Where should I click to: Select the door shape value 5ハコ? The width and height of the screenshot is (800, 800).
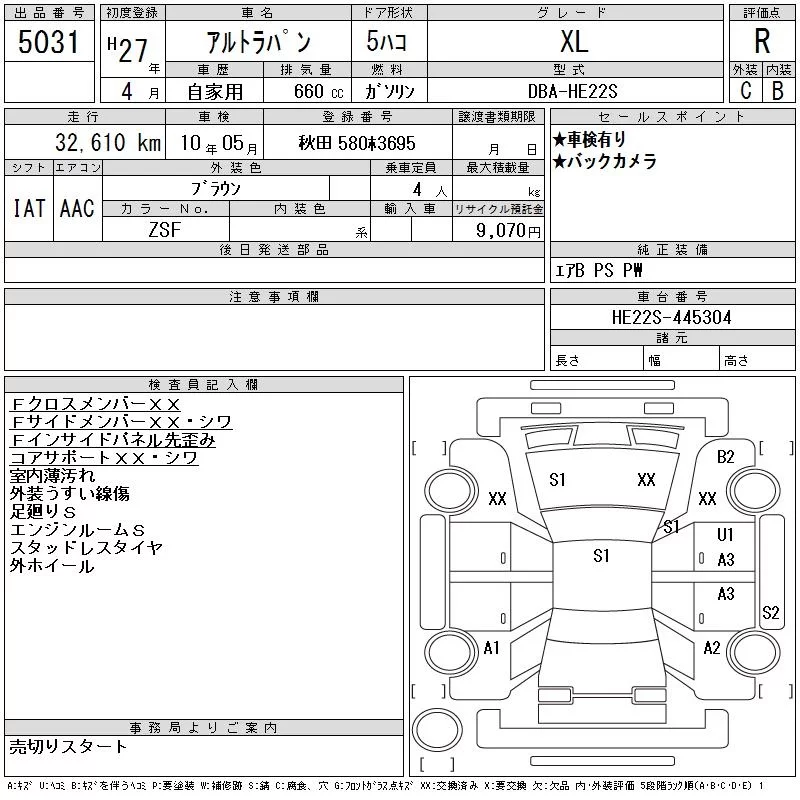pos(387,41)
